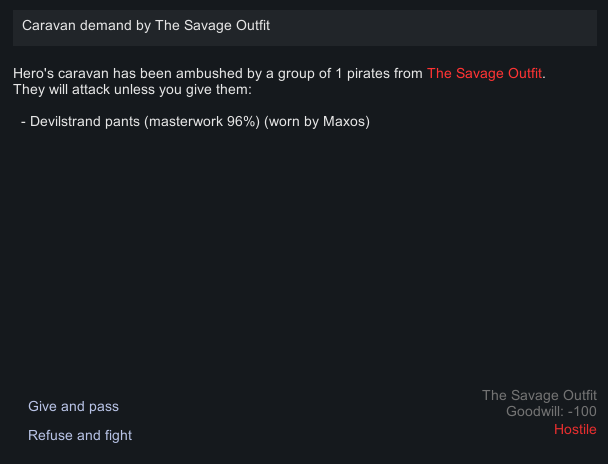Click the pawn name "Maxos"
The image size is (608, 464).
(x=345, y=122)
